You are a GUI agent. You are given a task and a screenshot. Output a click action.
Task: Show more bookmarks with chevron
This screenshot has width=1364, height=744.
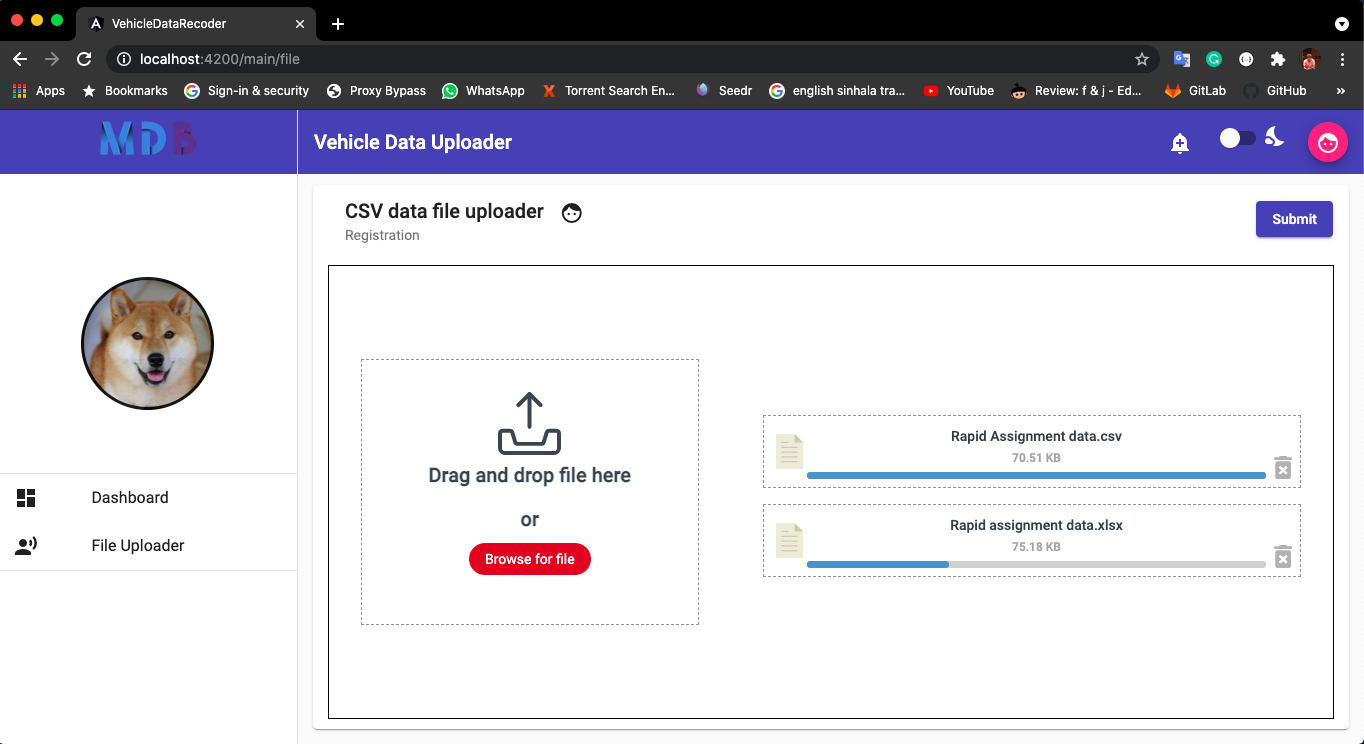click(1341, 91)
